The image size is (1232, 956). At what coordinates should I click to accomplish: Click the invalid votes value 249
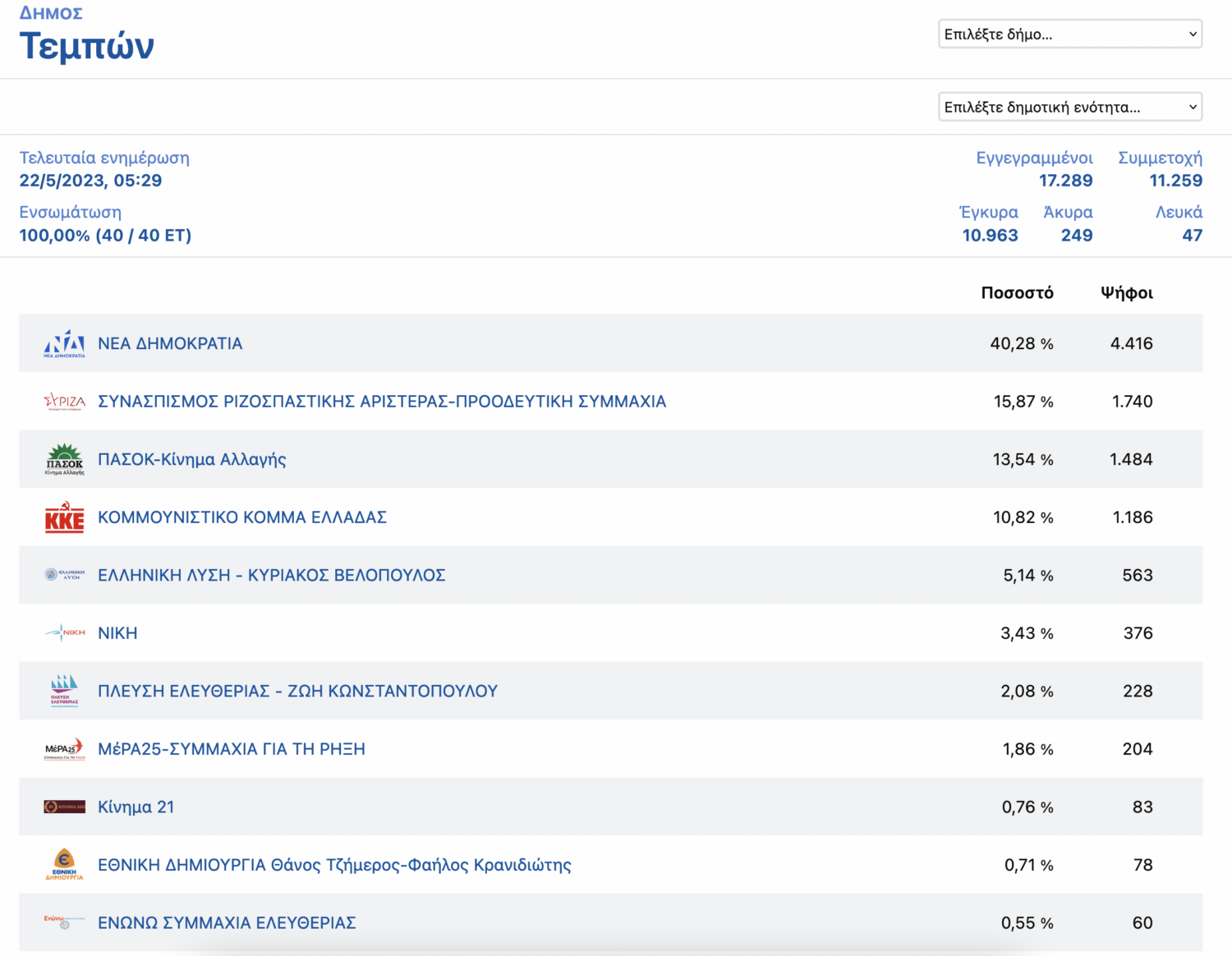tap(1077, 235)
